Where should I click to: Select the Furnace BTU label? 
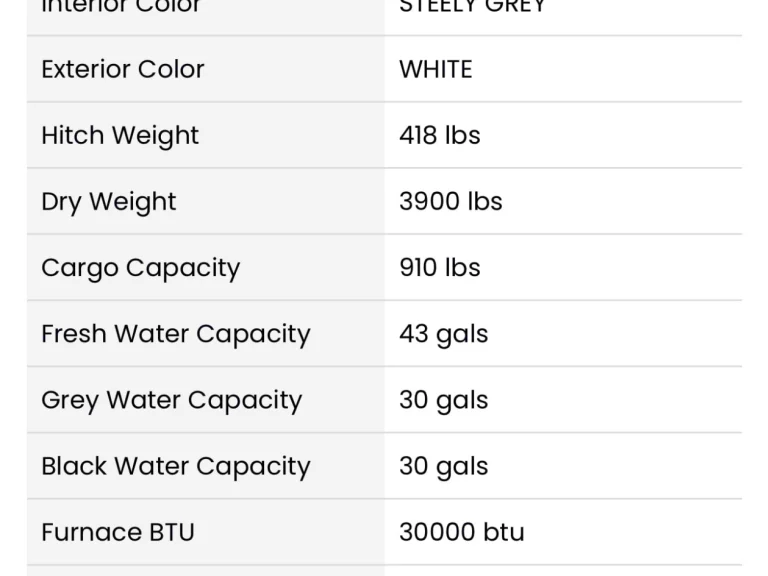(118, 532)
